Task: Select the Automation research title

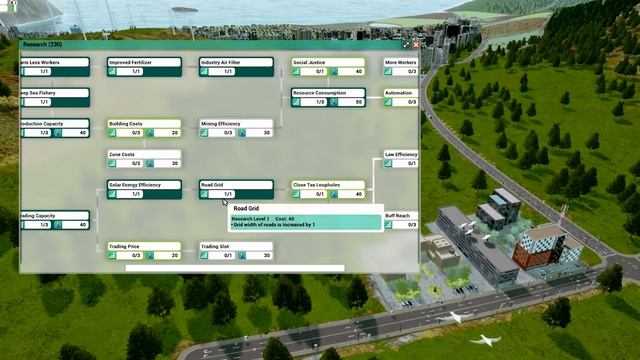Action: pyautogui.click(x=398, y=93)
